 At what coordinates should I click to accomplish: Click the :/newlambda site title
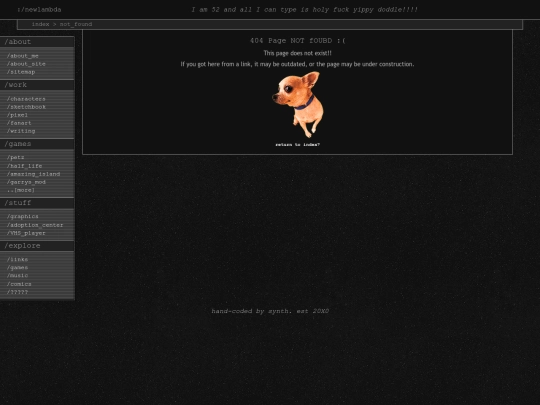coord(39,10)
